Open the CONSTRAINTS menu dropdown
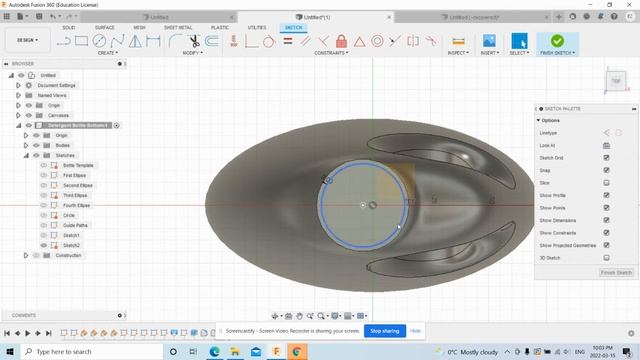The image size is (640, 360). click(x=331, y=53)
